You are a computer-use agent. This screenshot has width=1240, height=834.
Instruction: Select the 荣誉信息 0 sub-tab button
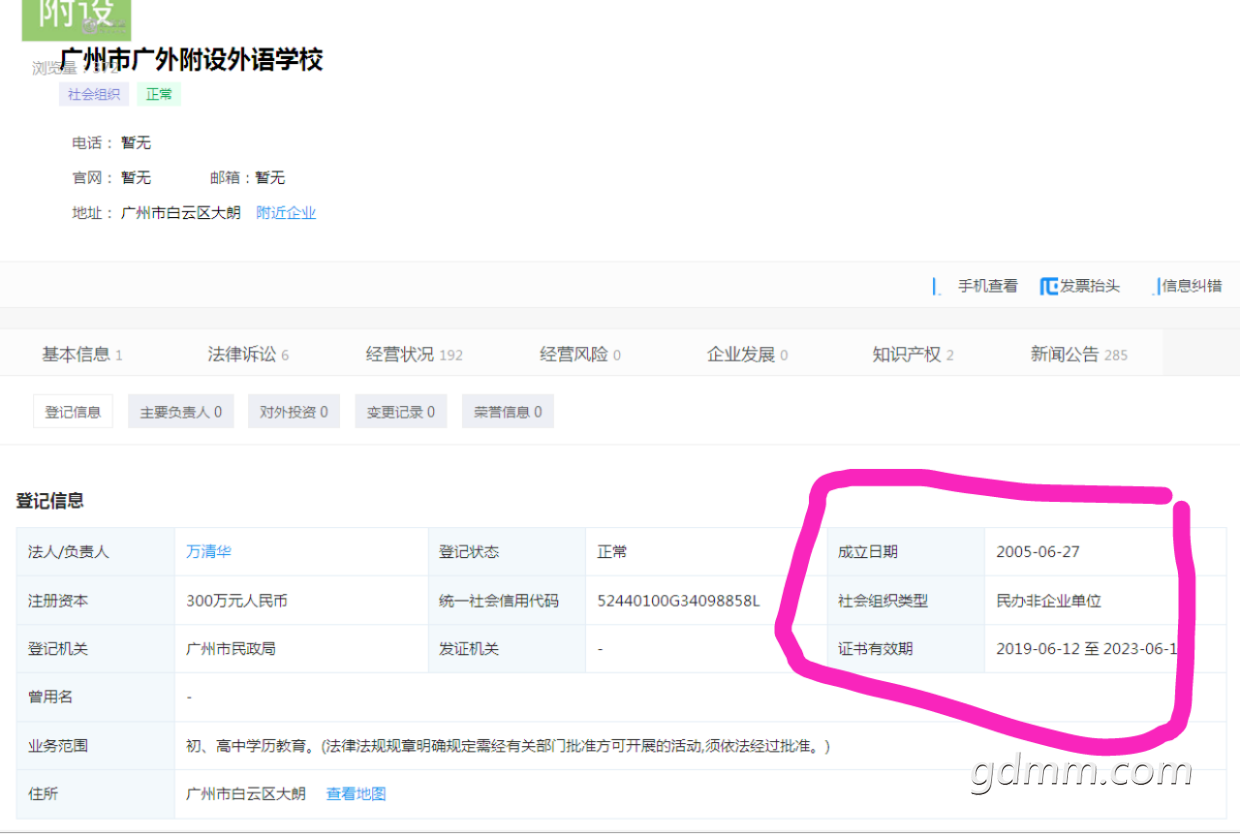pyautogui.click(x=508, y=412)
